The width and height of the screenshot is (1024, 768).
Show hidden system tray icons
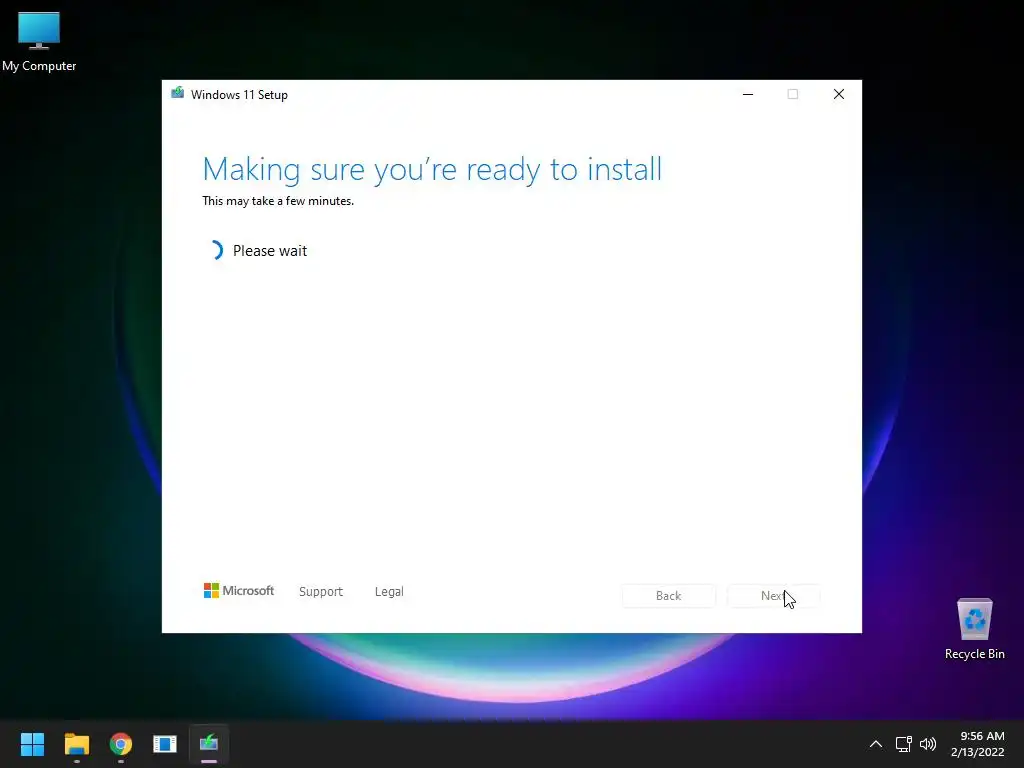[876, 744]
